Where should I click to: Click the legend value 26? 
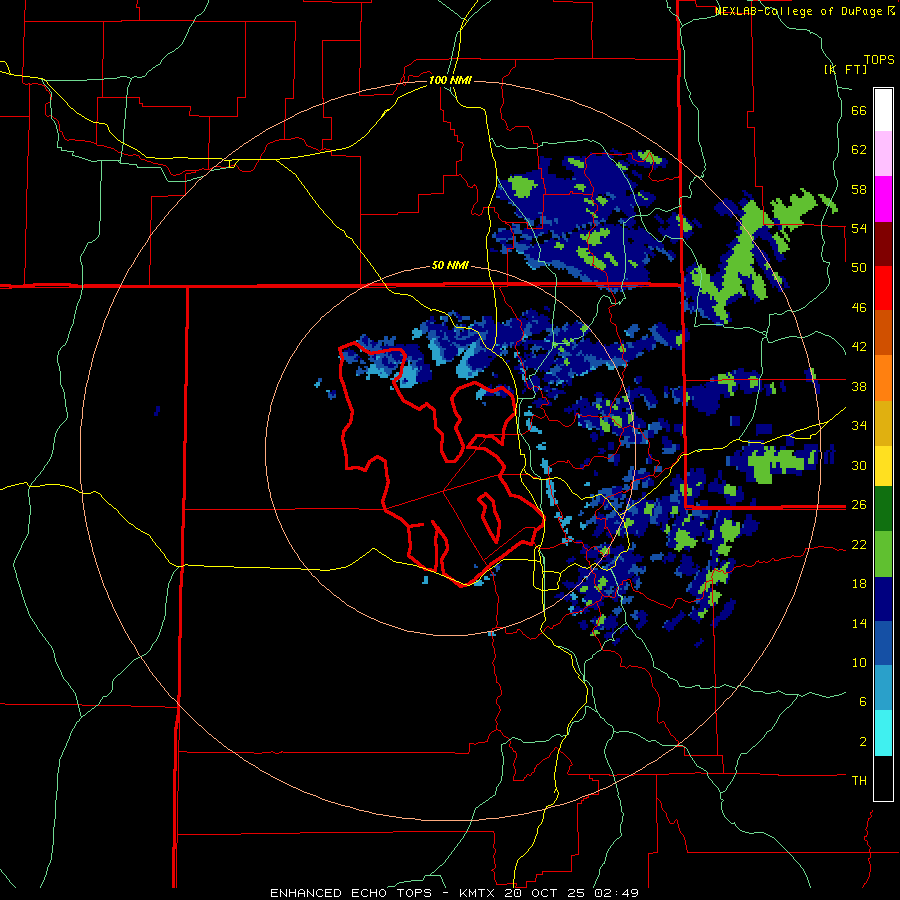[x=859, y=505]
